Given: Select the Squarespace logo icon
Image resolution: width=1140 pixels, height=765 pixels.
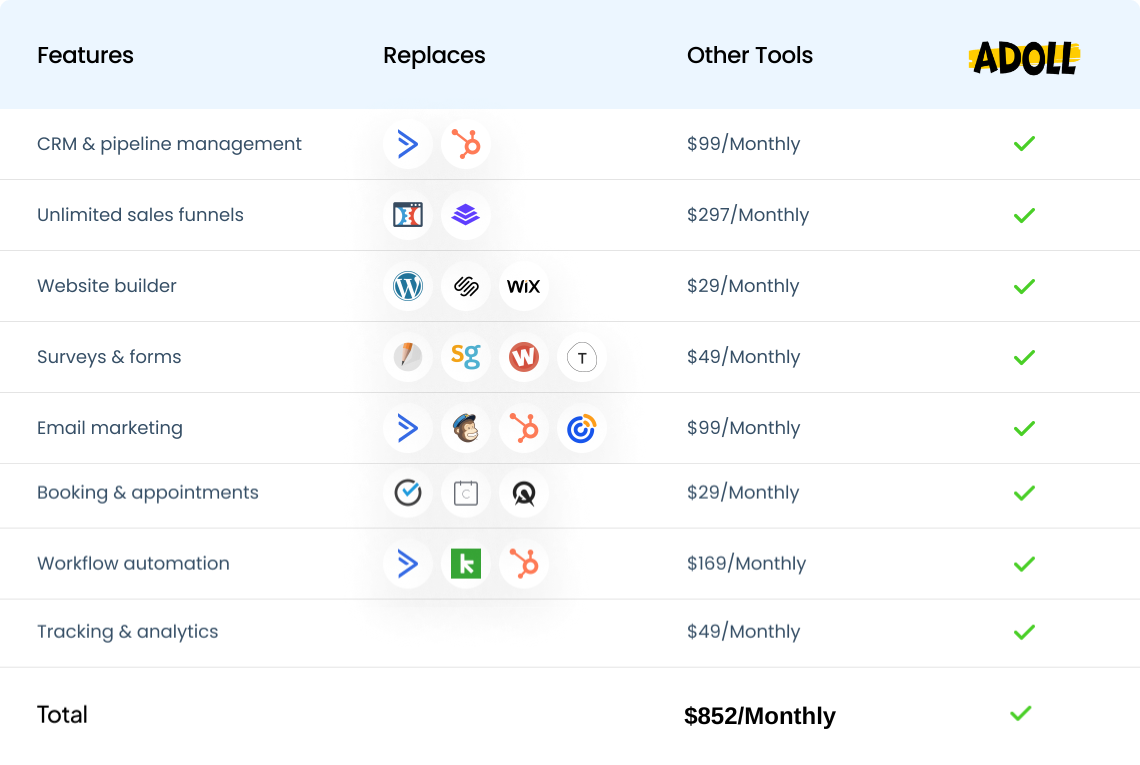Looking at the screenshot, I should coord(466,287).
